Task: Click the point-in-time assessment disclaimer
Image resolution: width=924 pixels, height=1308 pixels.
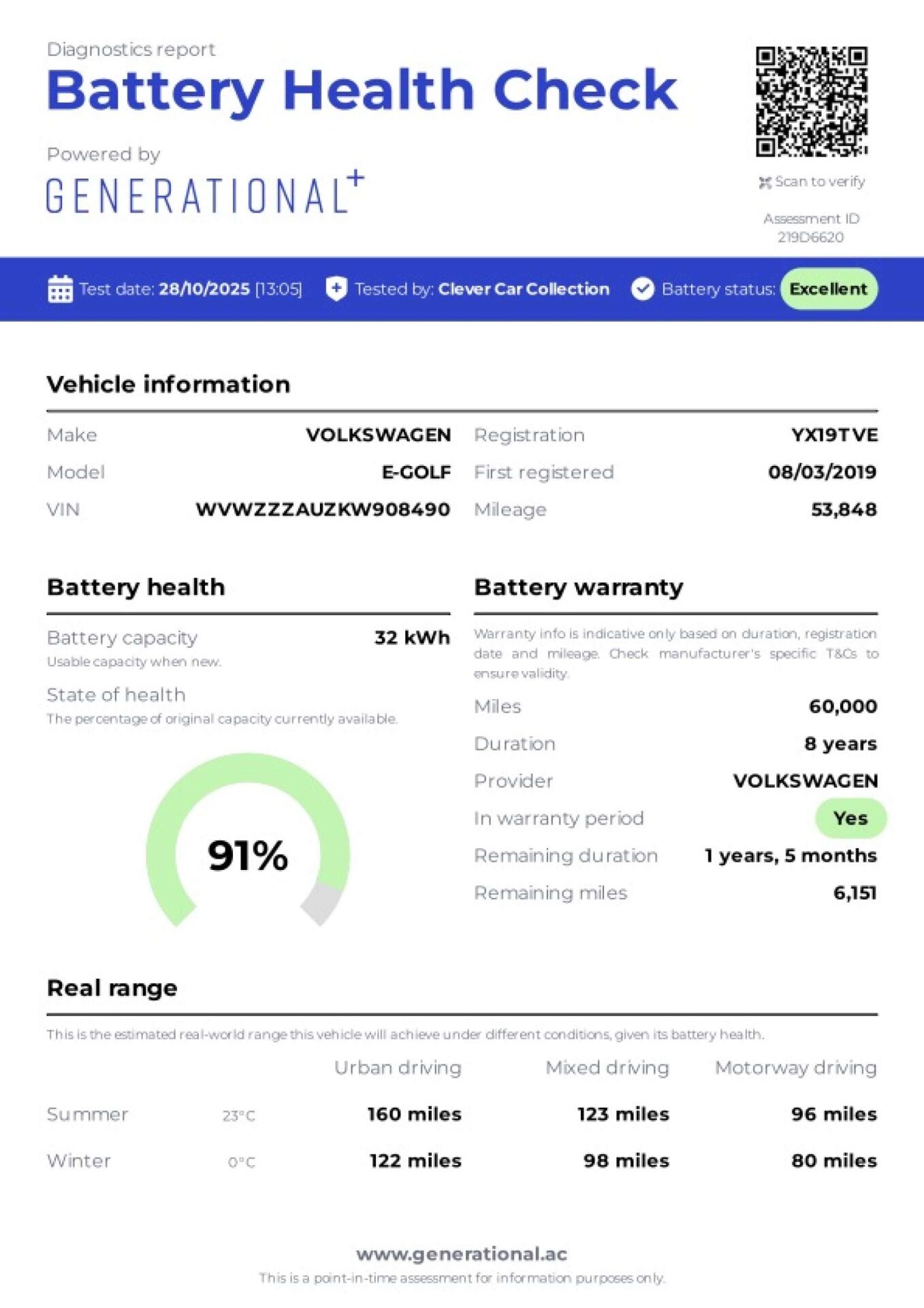Action: pyautogui.click(x=462, y=1279)
